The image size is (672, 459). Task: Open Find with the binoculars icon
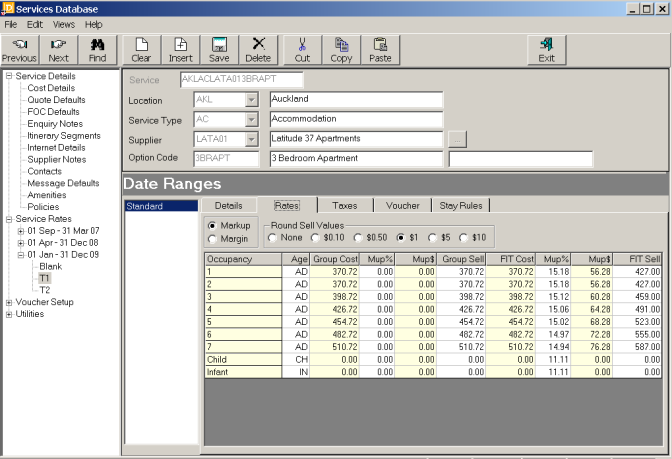pyautogui.click(x=97, y=50)
